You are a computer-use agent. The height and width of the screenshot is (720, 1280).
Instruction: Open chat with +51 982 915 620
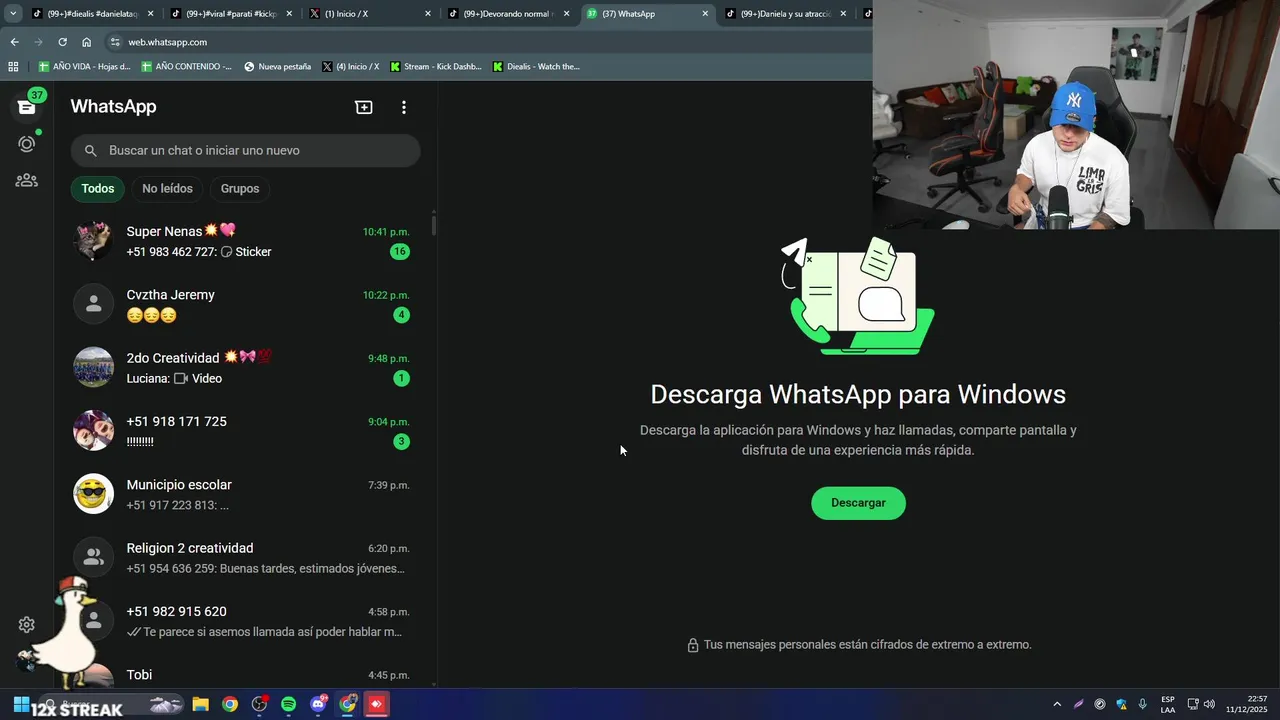pos(245,621)
